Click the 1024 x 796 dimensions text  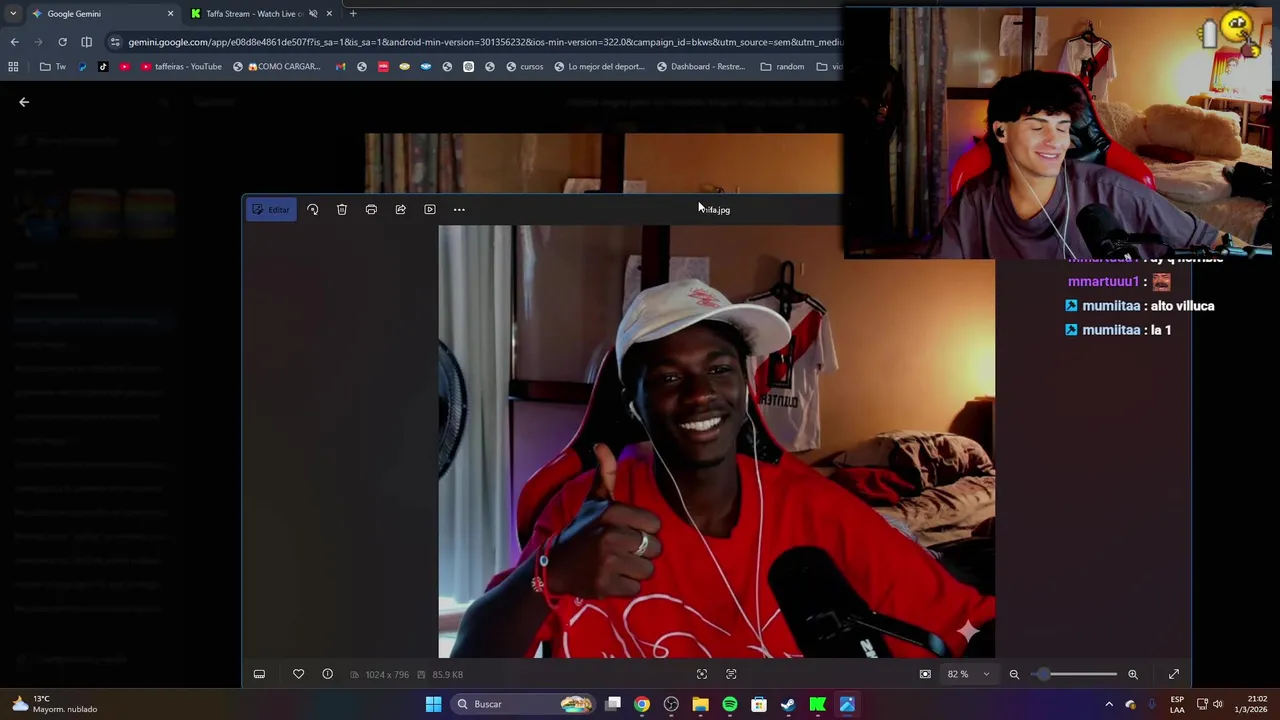(x=386, y=675)
